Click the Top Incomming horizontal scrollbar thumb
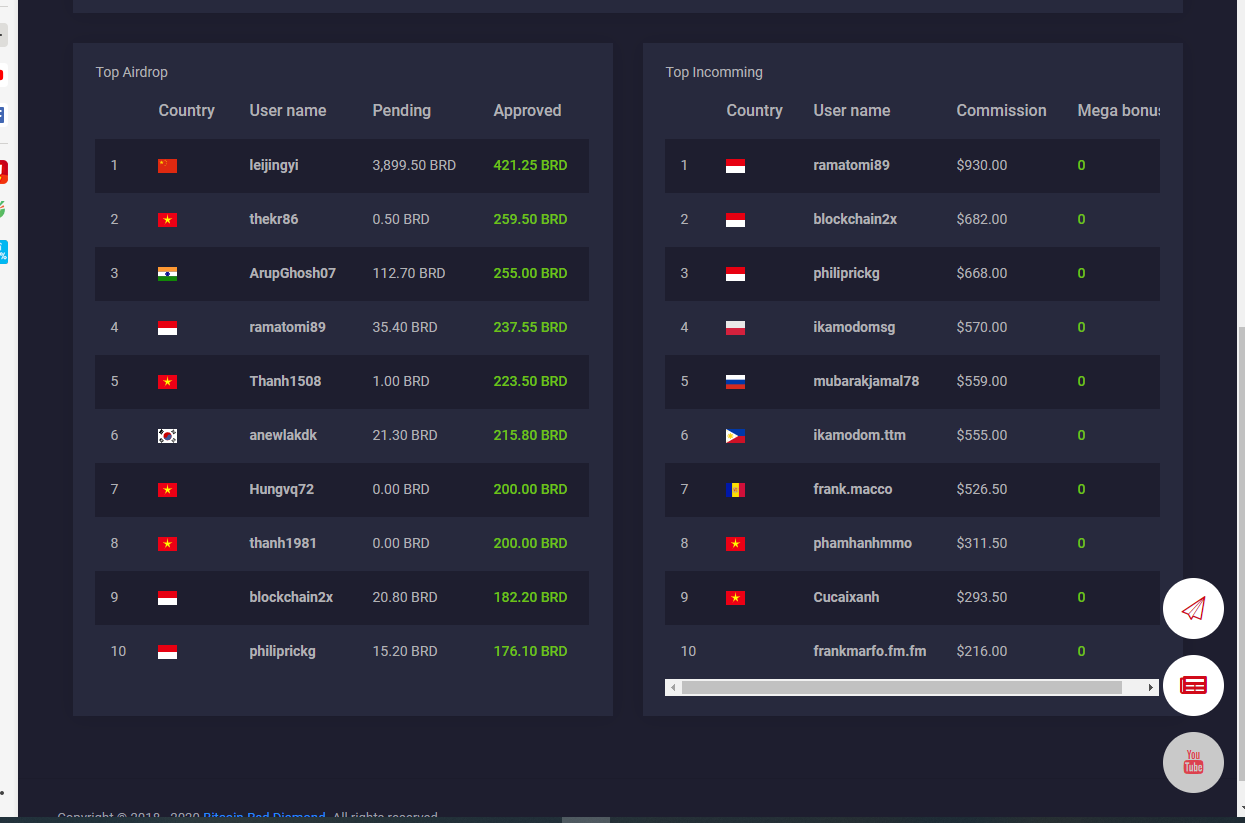 coord(901,688)
